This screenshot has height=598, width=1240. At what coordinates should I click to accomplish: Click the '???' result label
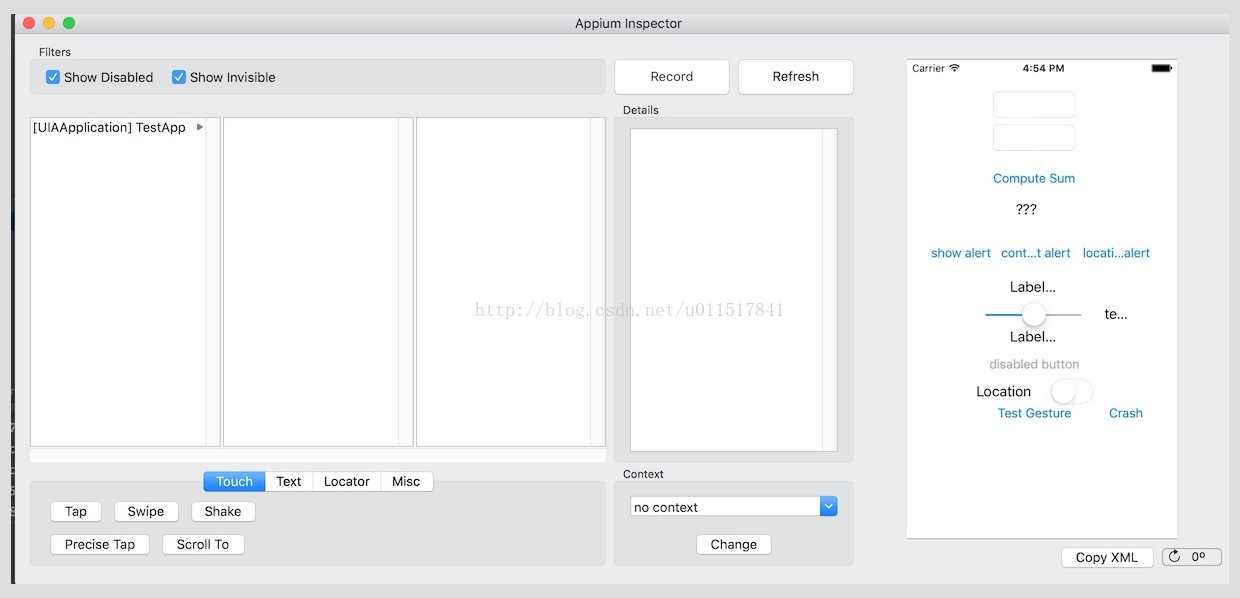pyautogui.click(x=1026, y=209)
